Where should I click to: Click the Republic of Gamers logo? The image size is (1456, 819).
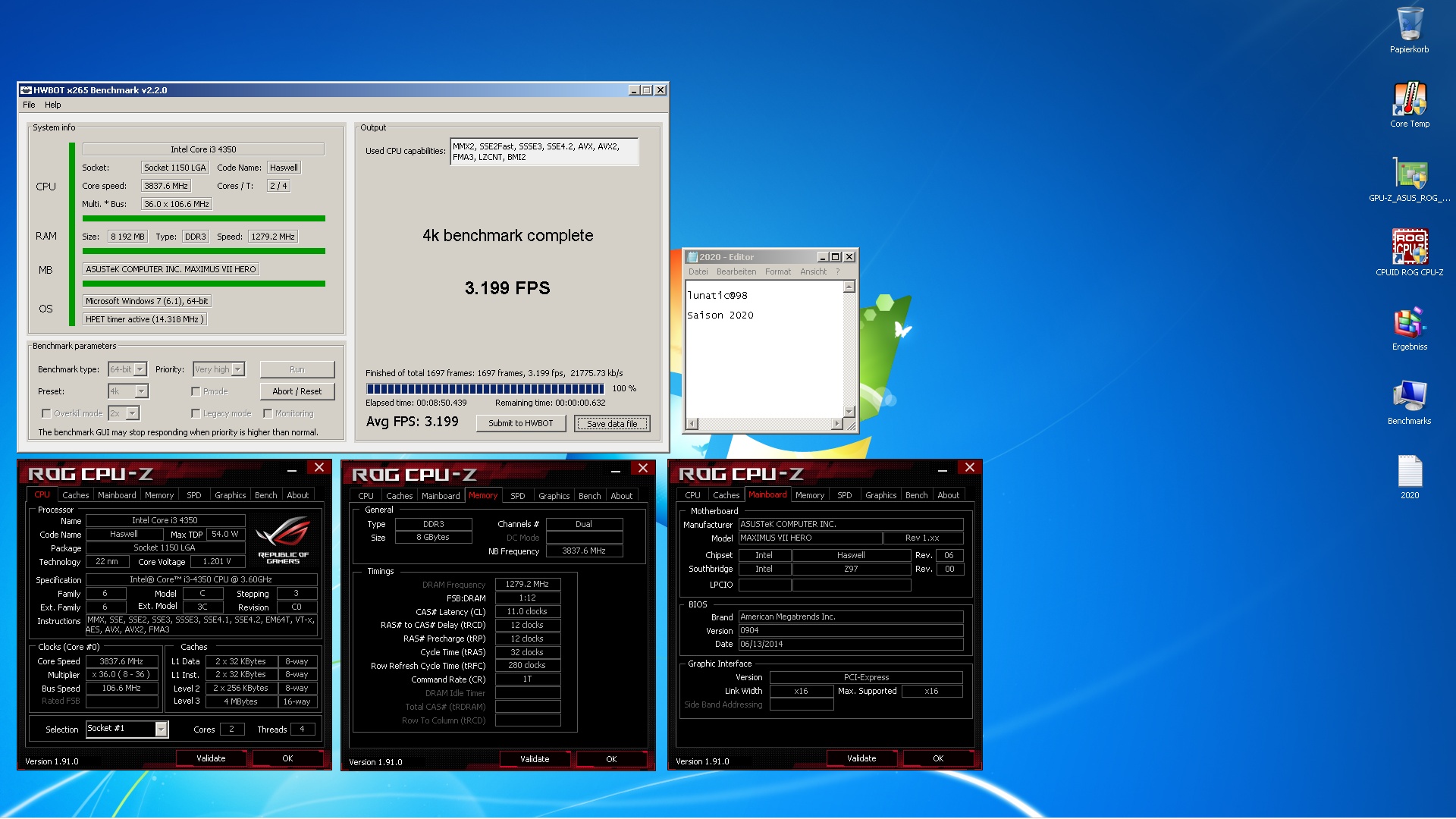(x=283, y=540)
